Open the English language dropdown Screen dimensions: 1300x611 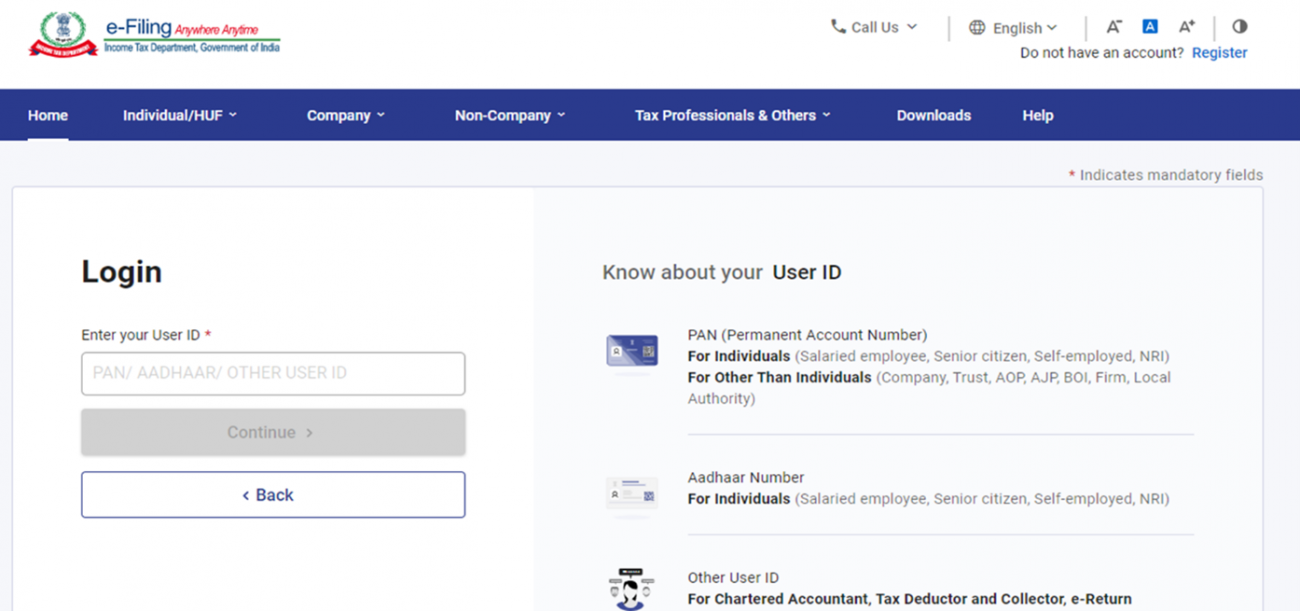click(x=1015, y=27)
